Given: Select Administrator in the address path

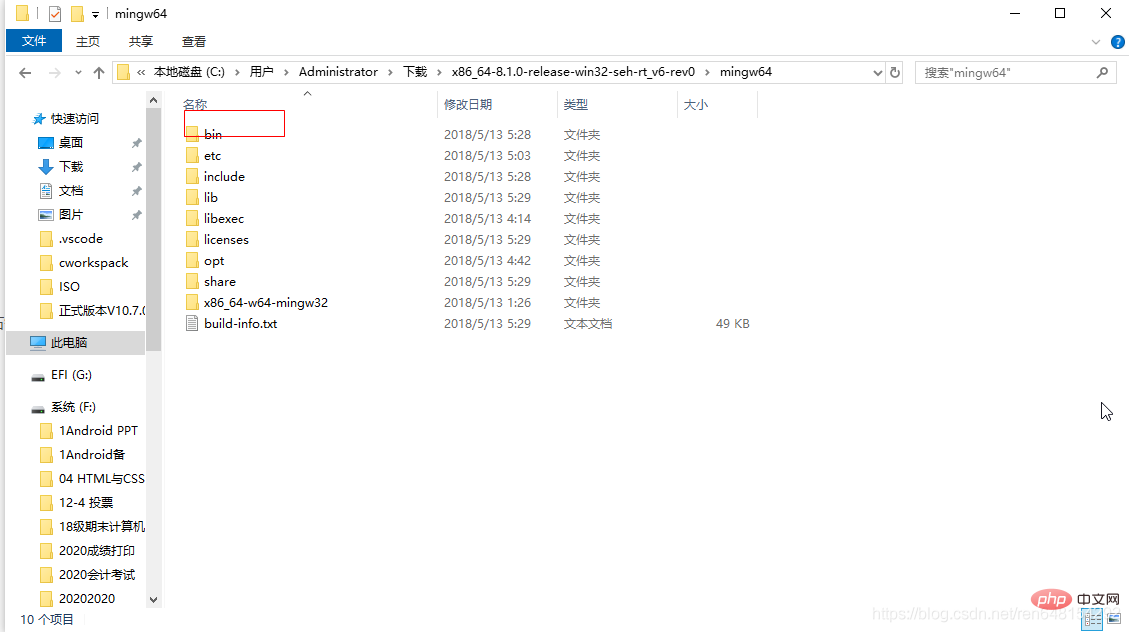Looking at the screenshot, I should (x=338, y=72).
